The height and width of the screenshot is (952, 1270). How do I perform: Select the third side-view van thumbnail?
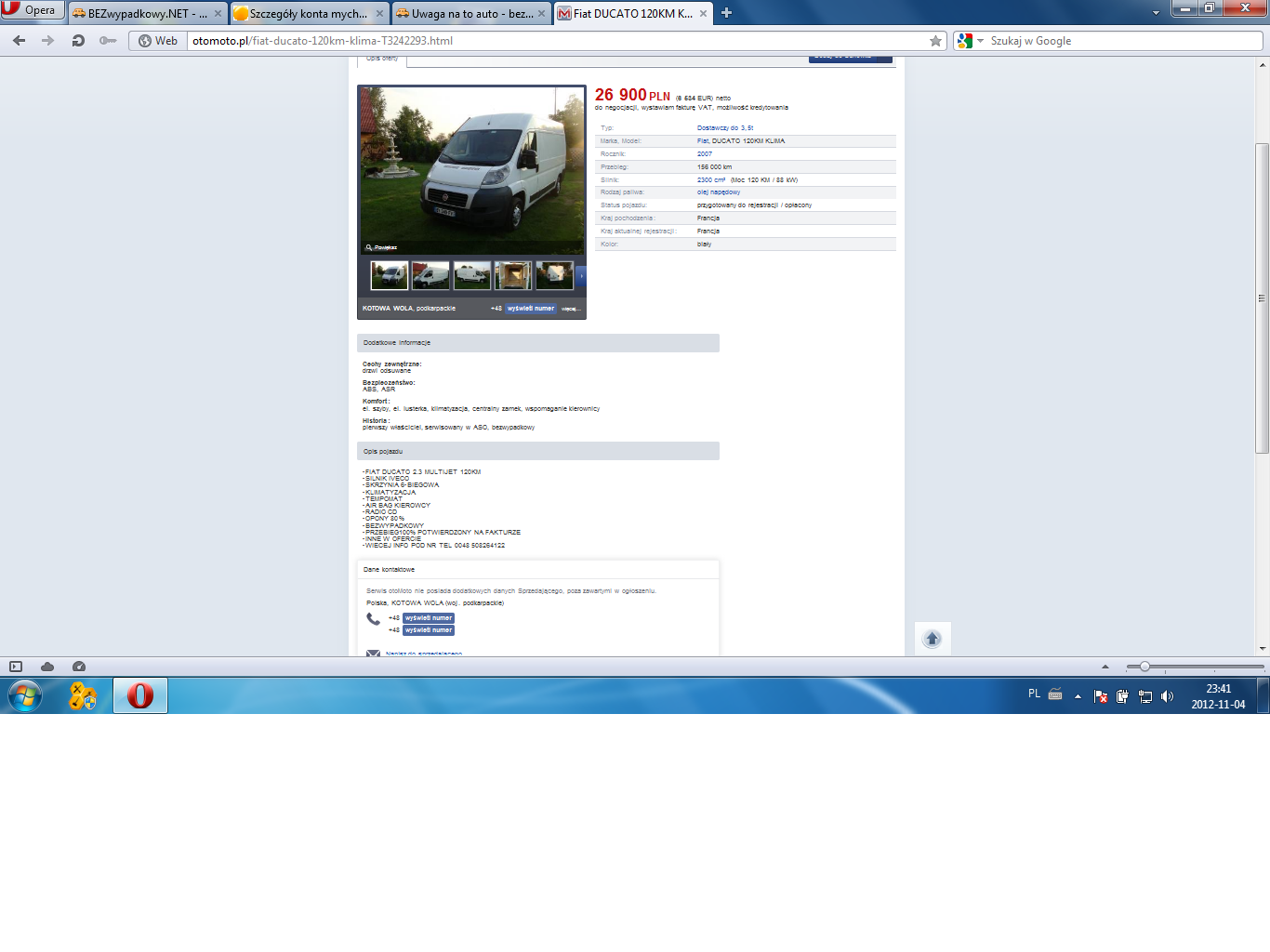[472, 275]
